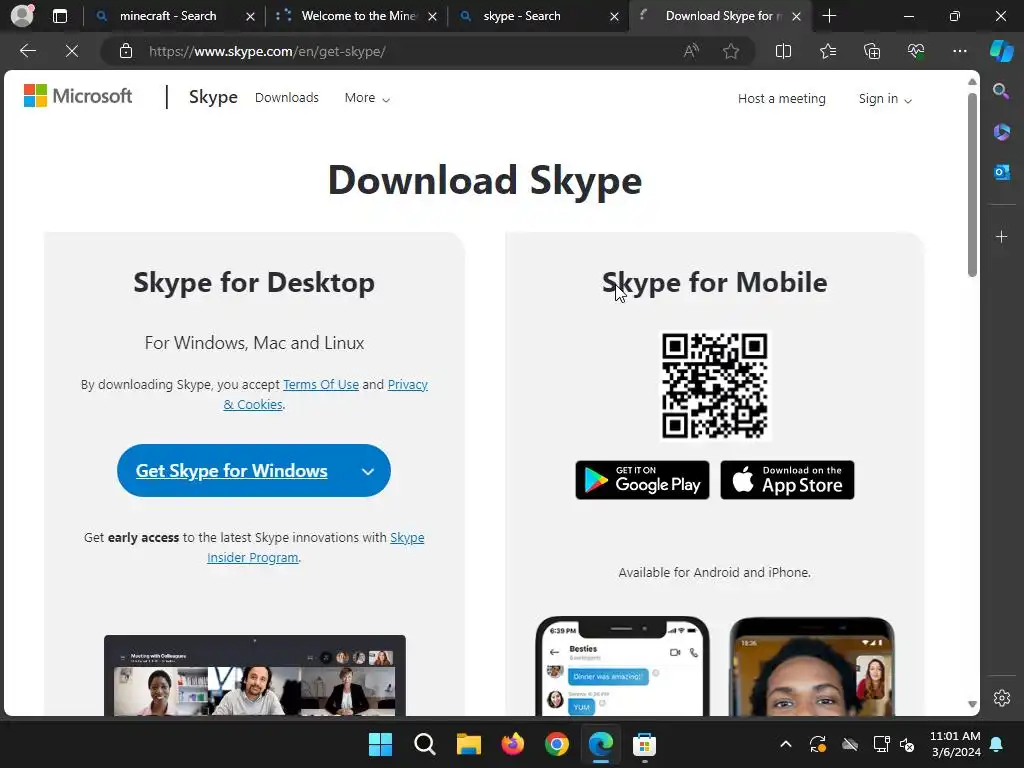Close the minecraft - Search tab
This screenshot has width=1024, height=768.
pyautogui.click(x=250, y=16)
